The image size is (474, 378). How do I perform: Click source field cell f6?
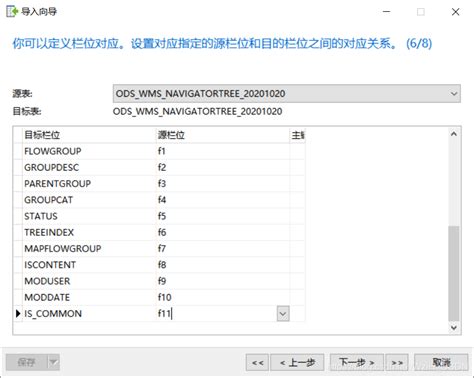(x=223, y=232)
